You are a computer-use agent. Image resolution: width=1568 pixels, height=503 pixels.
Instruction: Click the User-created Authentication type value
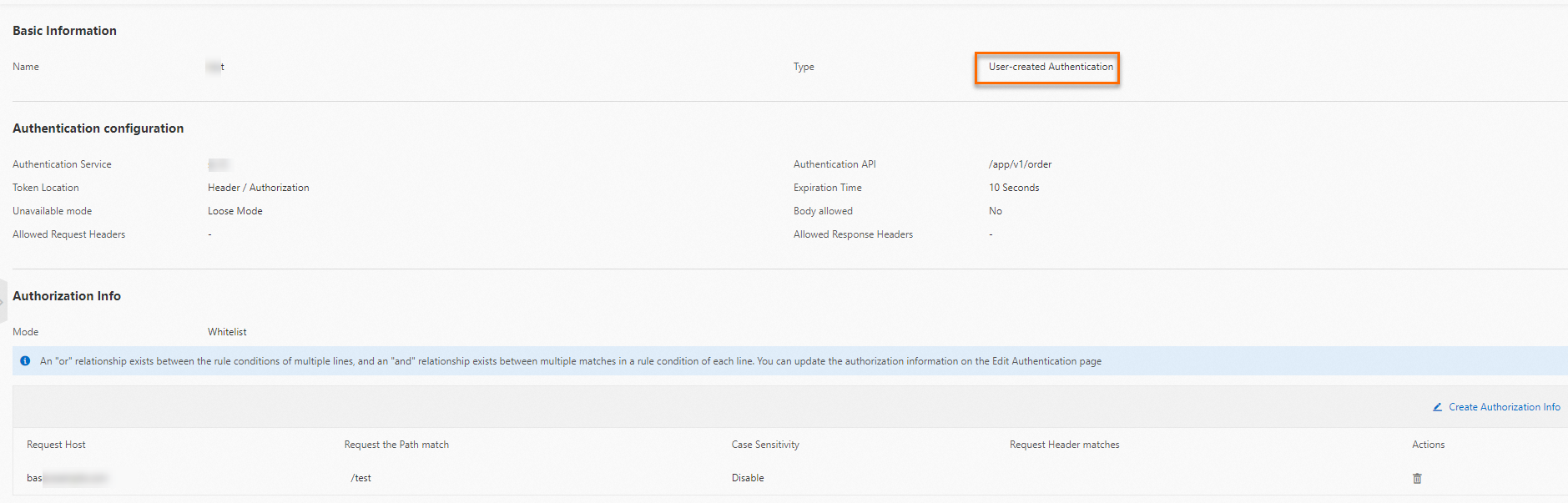(x=1051, y=67)
